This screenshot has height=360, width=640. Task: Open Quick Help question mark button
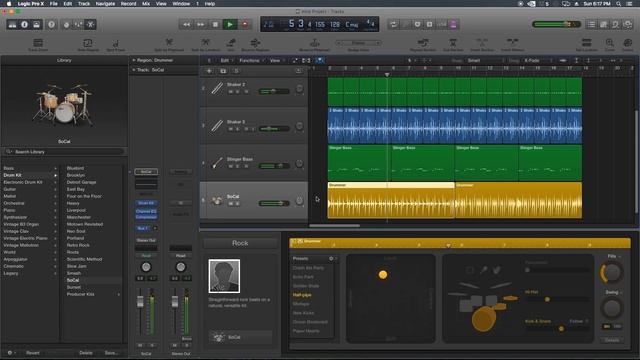pyautogui.click(x=51, y=24)
